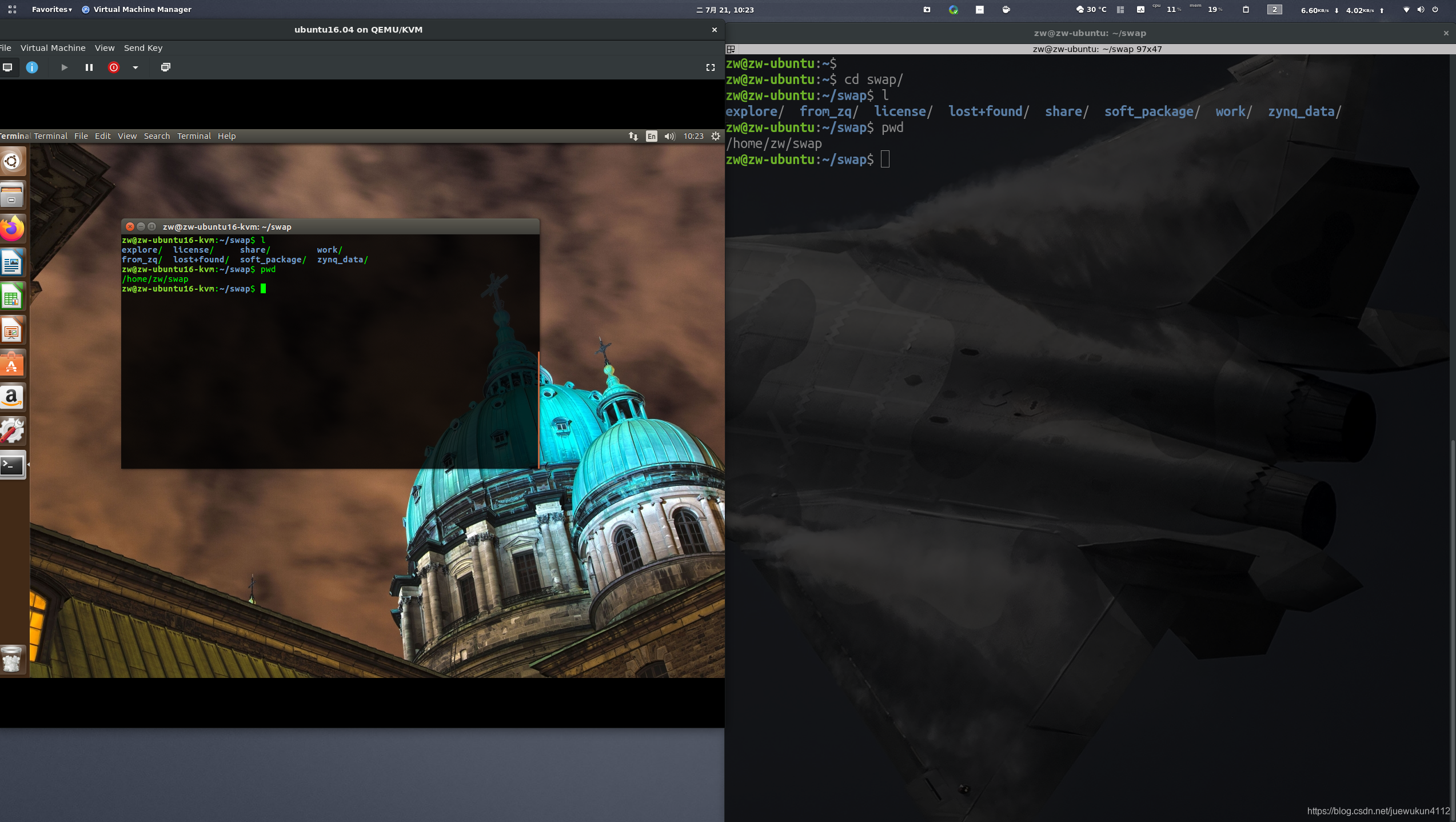The height and width of the screenshot is (822, 1456).
Task: Click Activities overview grid icon
Action: 12,10
